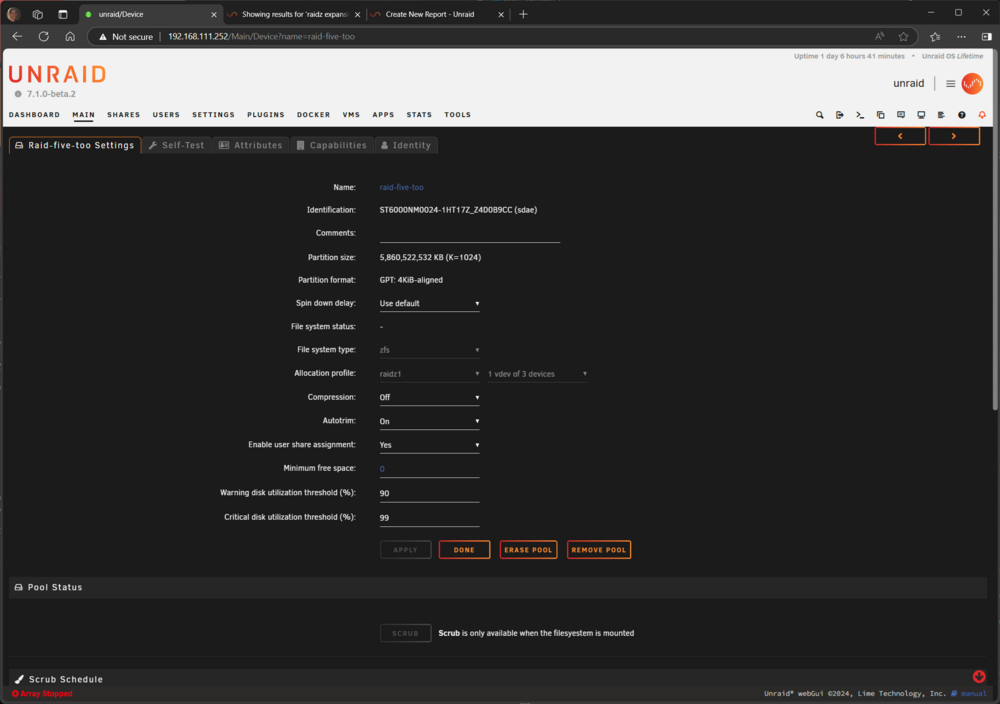Open the SHARES menu

tap(124, 115)
